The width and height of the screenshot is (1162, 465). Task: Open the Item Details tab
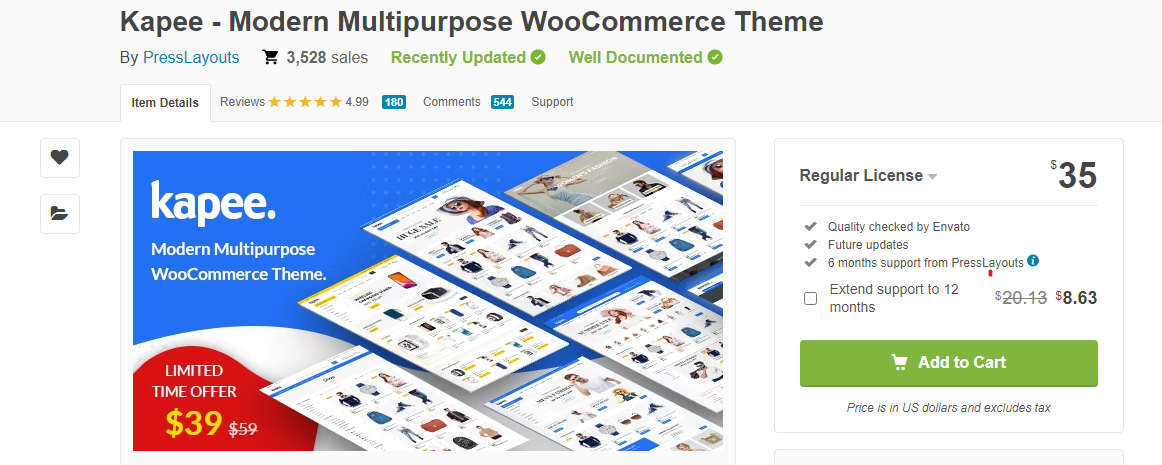165,103
